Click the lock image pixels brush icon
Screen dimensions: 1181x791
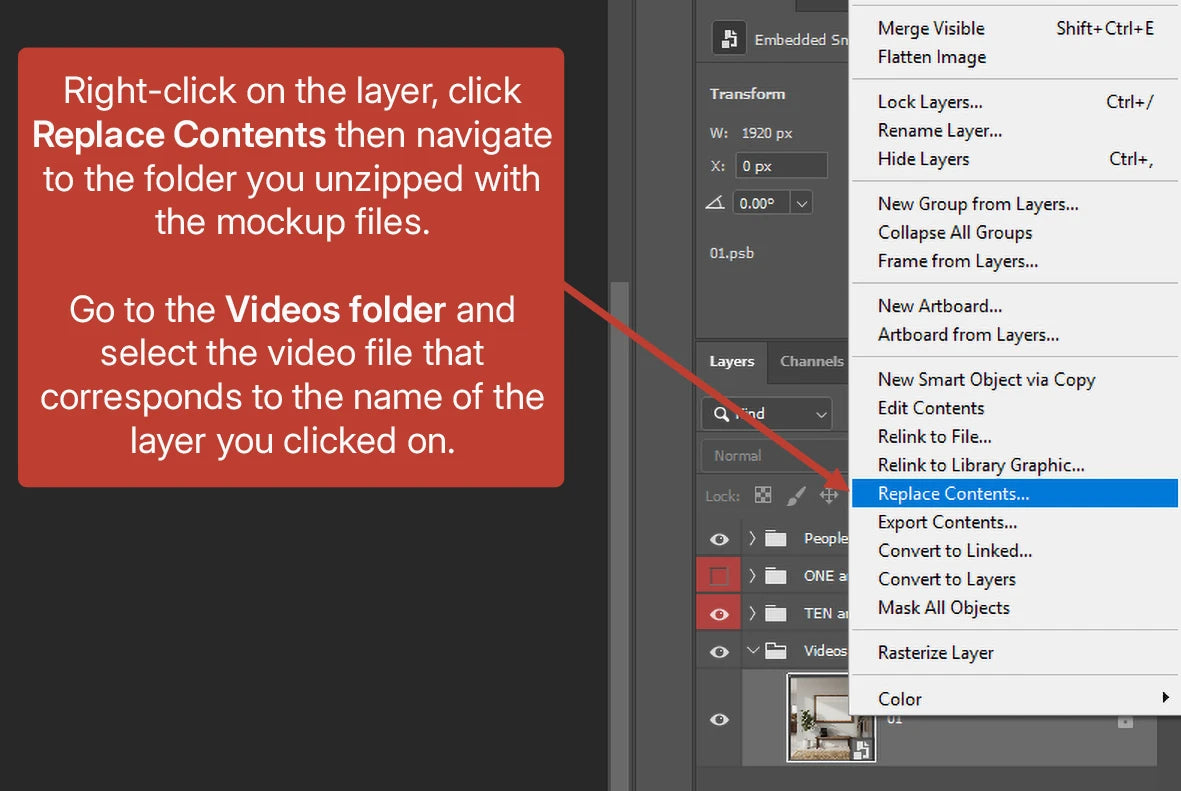click(797, 495)
